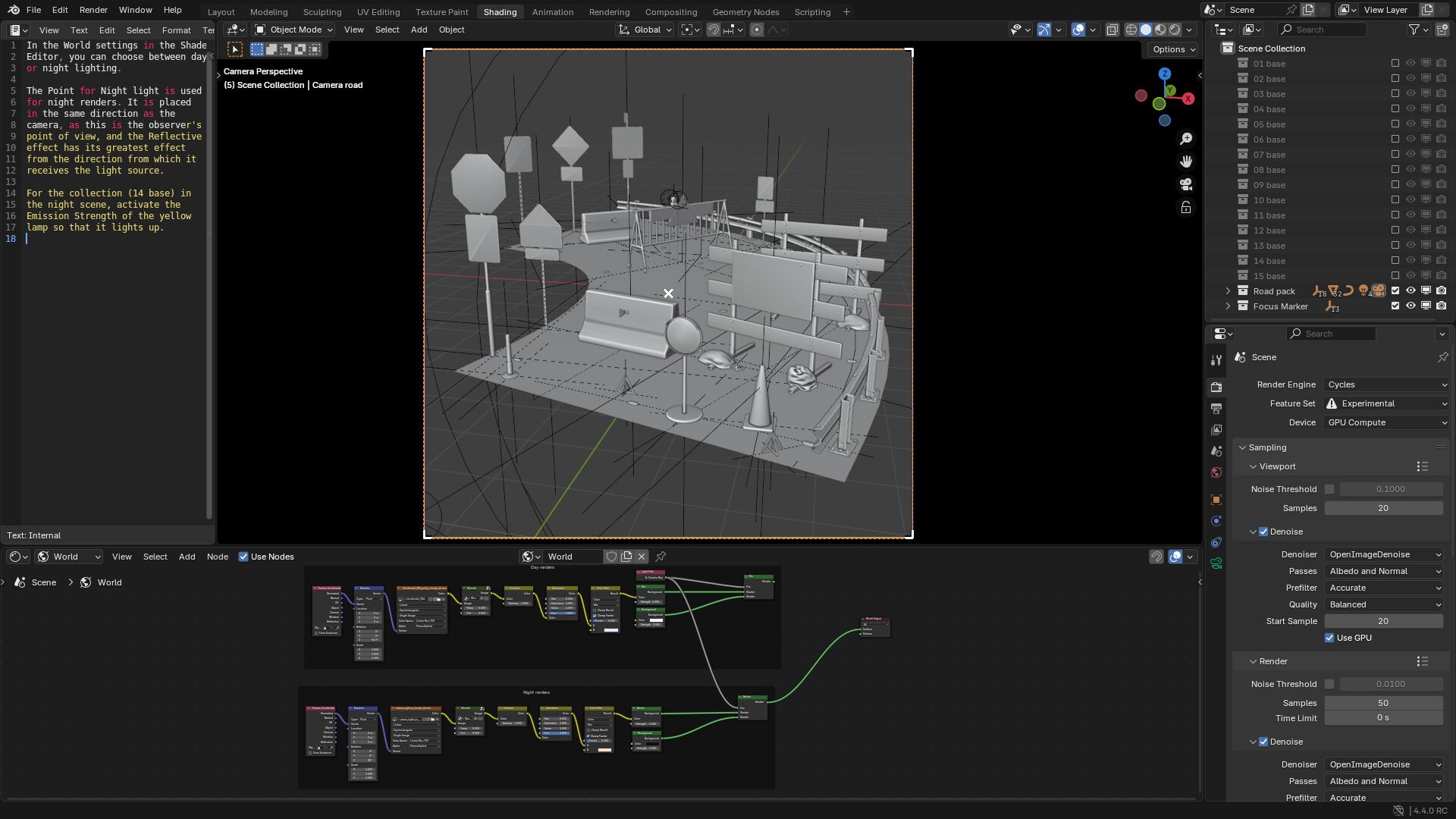Open the Render properties tab
The height and width of the screenshot is (819, 1456).
point(1216,387)
